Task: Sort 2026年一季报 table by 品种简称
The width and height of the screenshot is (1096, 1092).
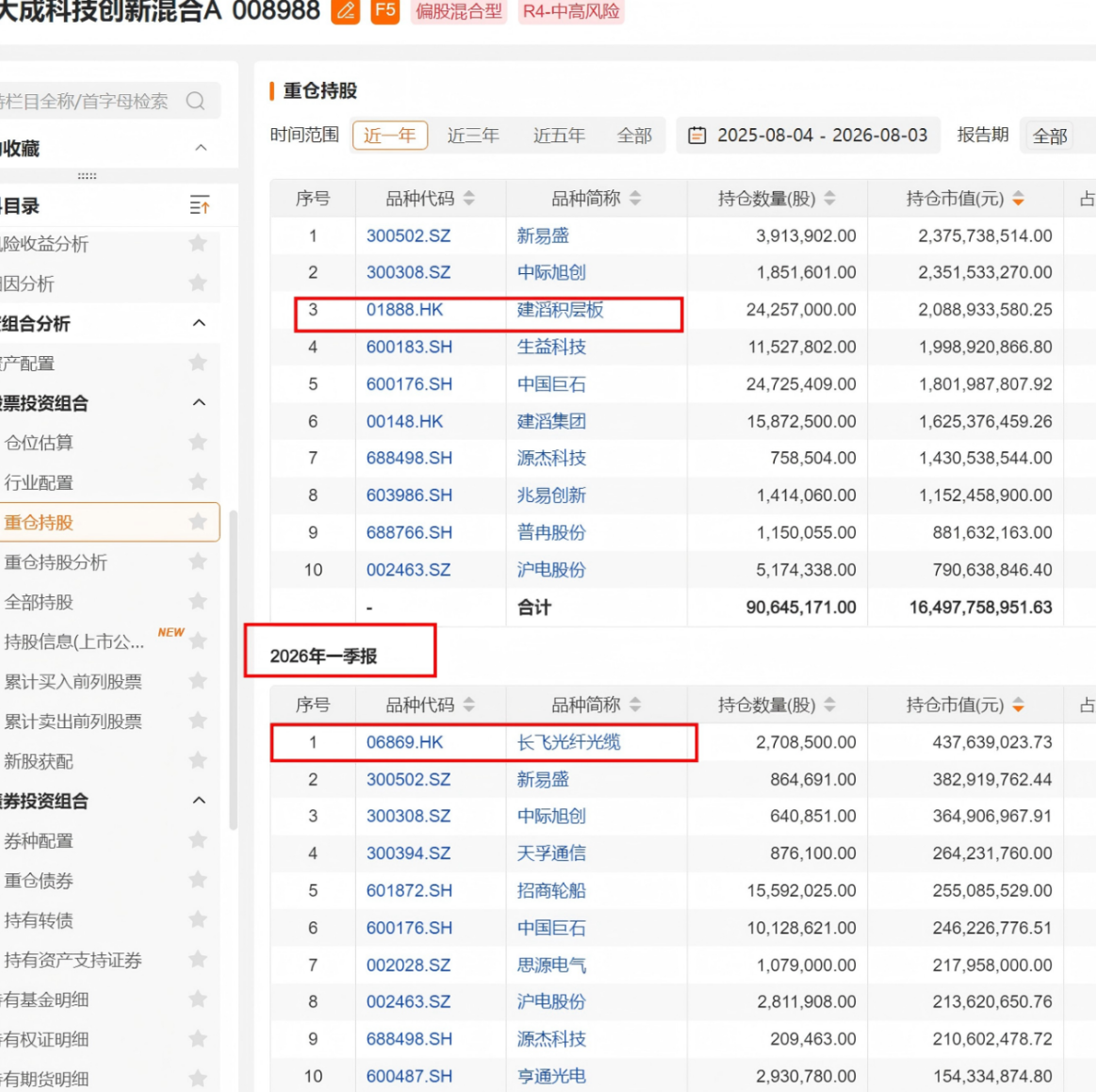Action: pos(634,705)
